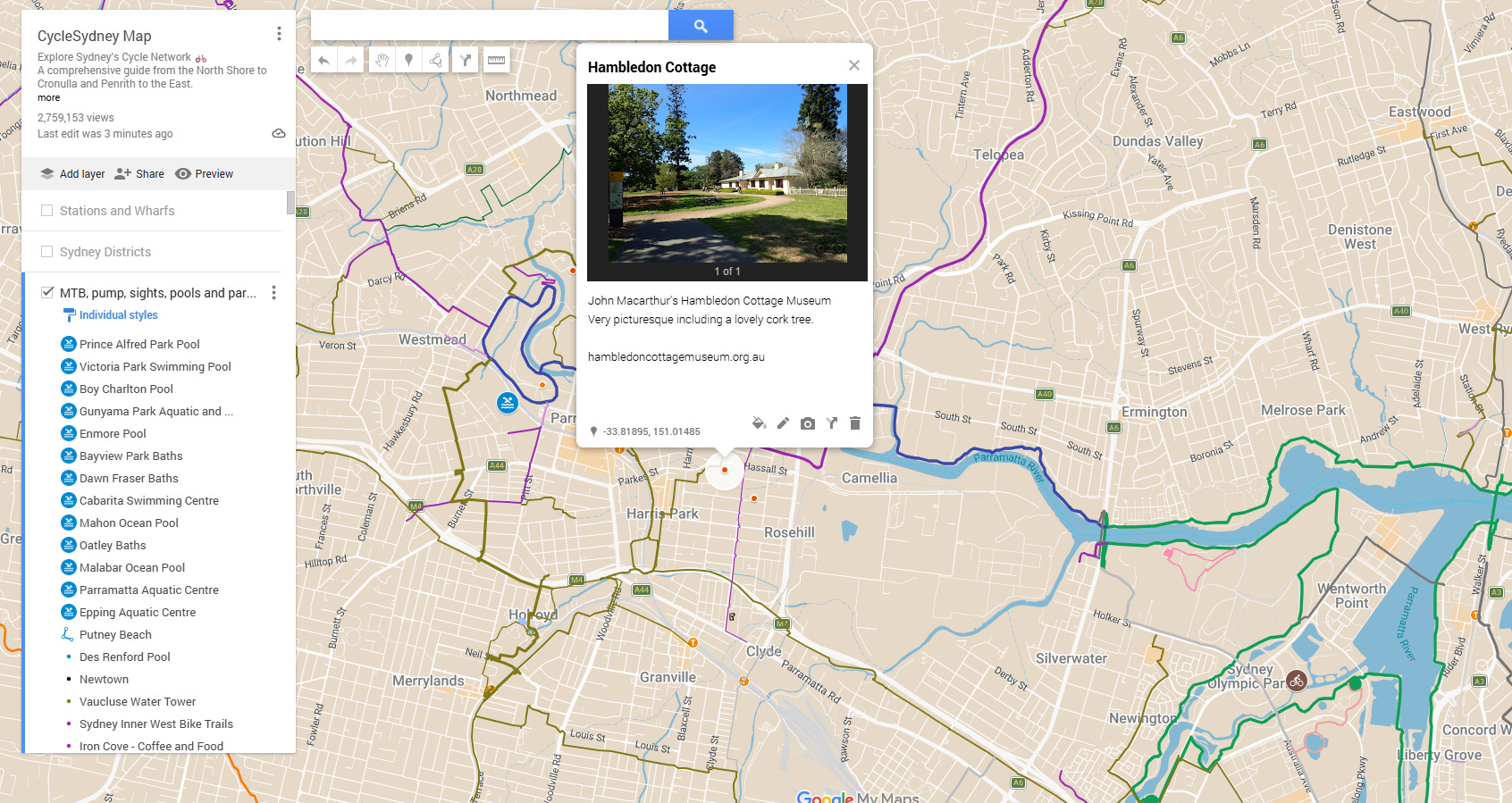The image size is (1512, 803).
Task: Delete feature with trash icon
Action: point(855,423)
